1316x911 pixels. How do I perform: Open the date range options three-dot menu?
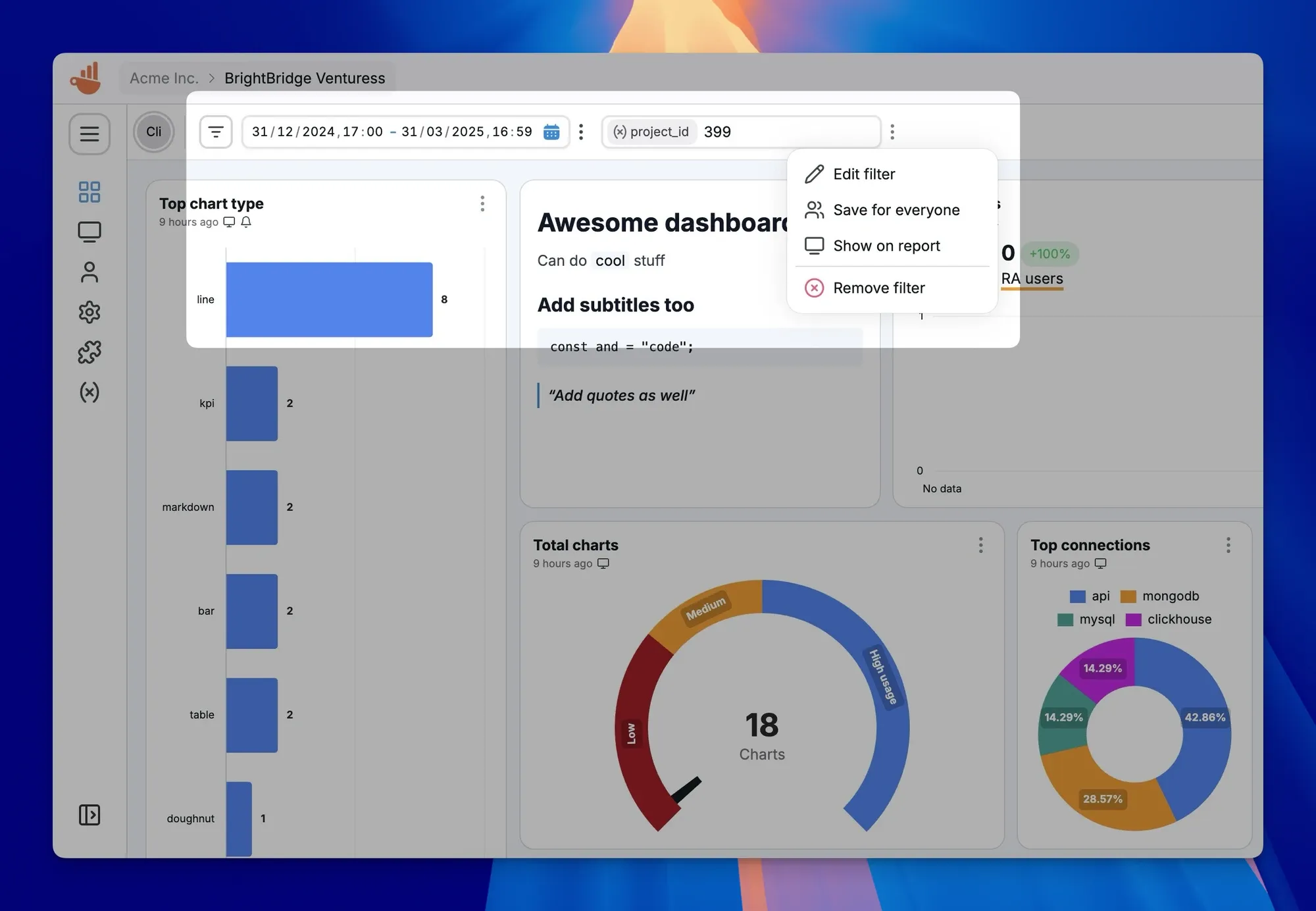pos(581,132)
